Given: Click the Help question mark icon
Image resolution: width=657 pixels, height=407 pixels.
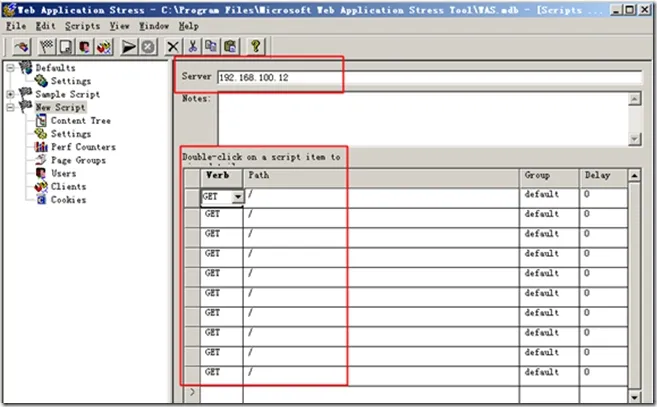Looking at the screenshot, I should pyautogui.click(x=256, y=47).
